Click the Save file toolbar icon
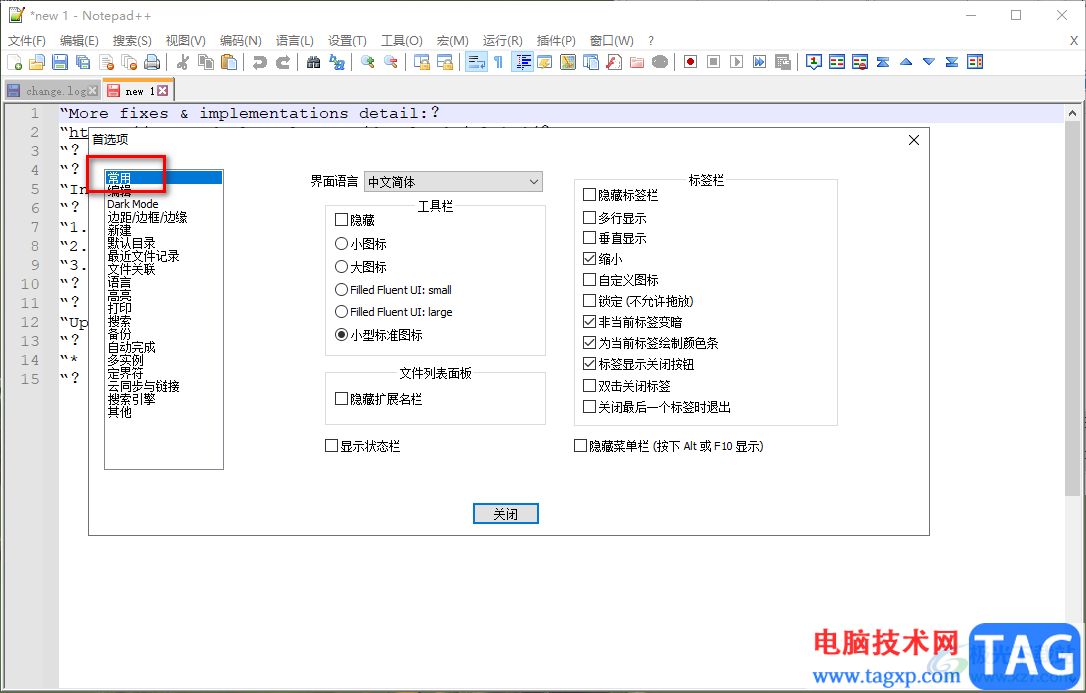The image size is (1086, 693). [60, 62]
